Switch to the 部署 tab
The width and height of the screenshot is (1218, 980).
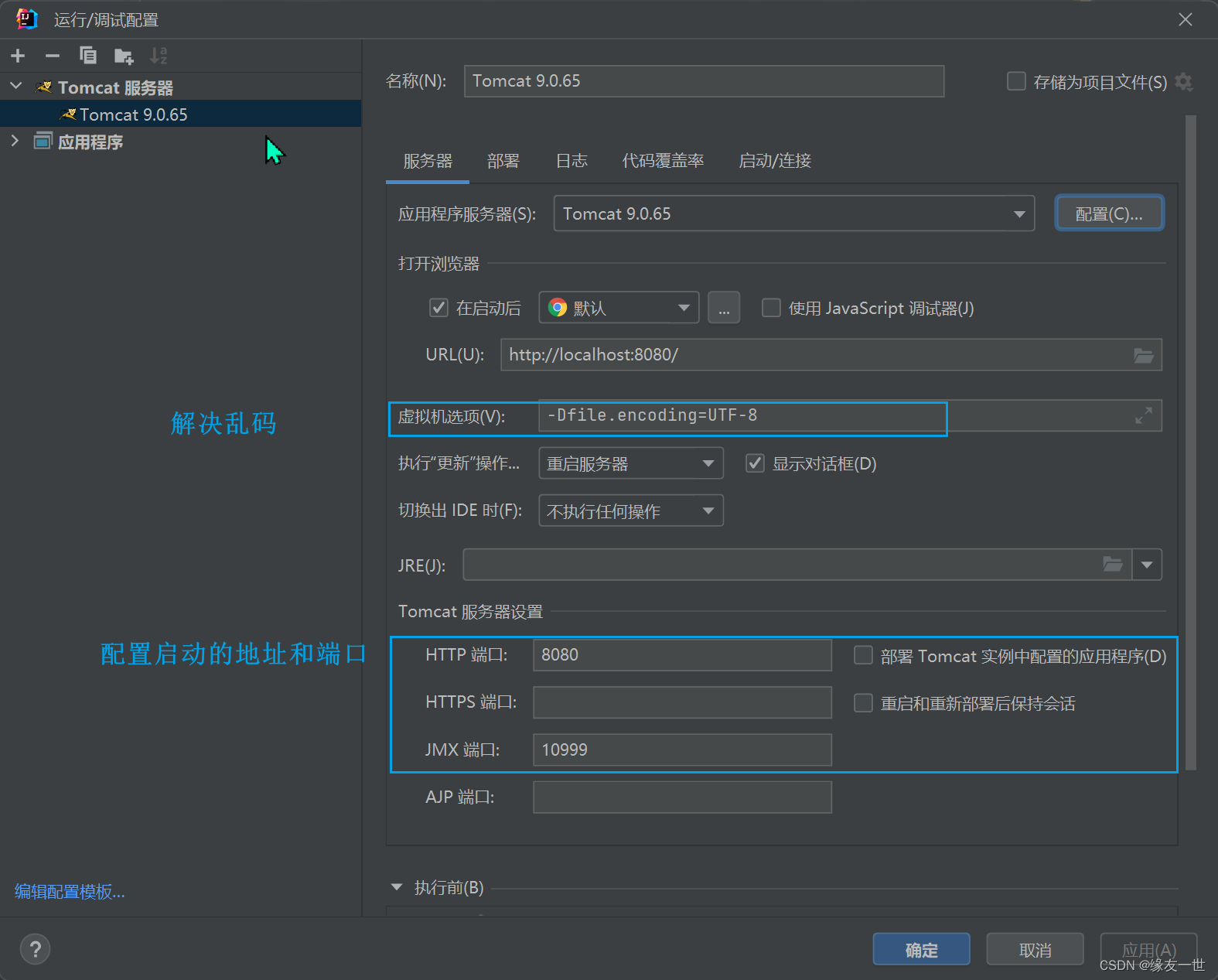(503, 161)
